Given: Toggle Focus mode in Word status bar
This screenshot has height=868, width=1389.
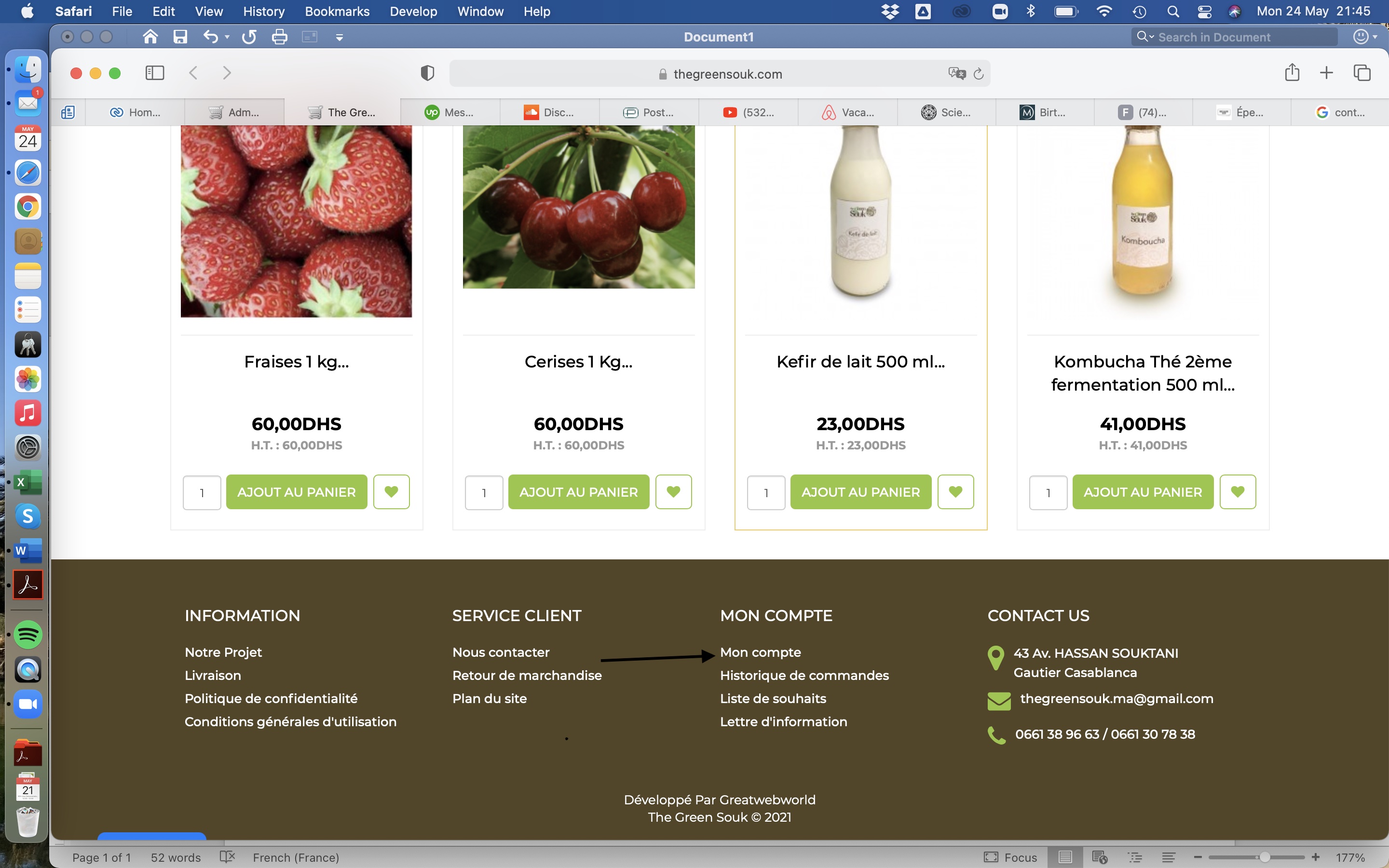Looking at the screenshot, I should (x=1010, y=857).
